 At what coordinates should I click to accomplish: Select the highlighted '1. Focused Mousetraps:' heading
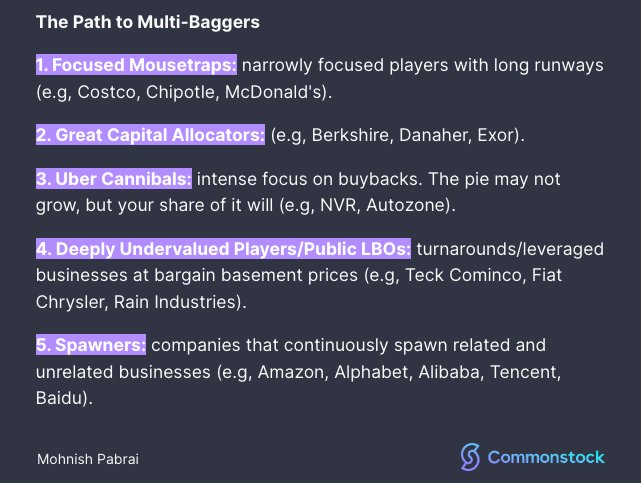pos(137,65)
